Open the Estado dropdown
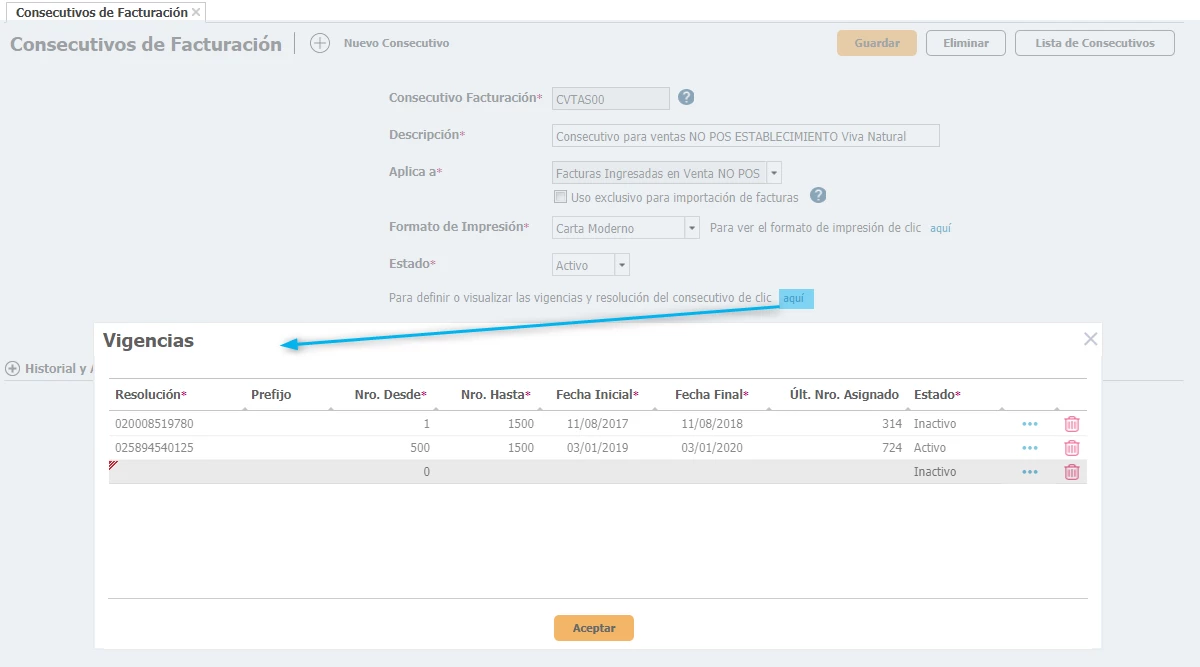This screenshot has width=1200, height=667. click(621, 266)
